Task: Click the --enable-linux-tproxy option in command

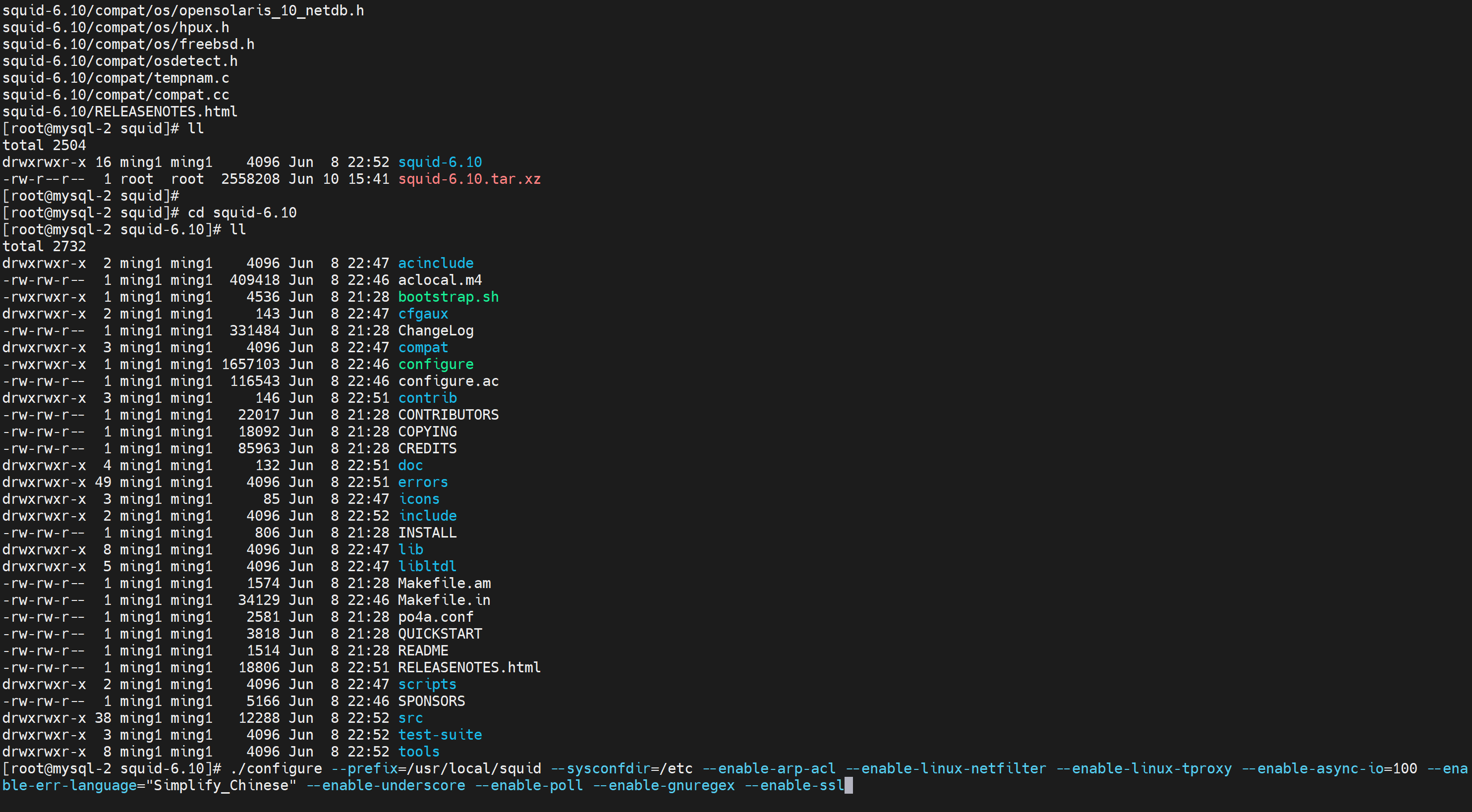Action: (1143, 768)
